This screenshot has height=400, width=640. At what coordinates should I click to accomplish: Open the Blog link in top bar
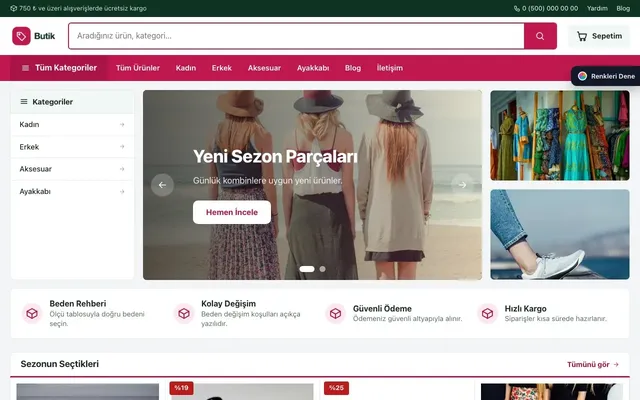[623, 8]
